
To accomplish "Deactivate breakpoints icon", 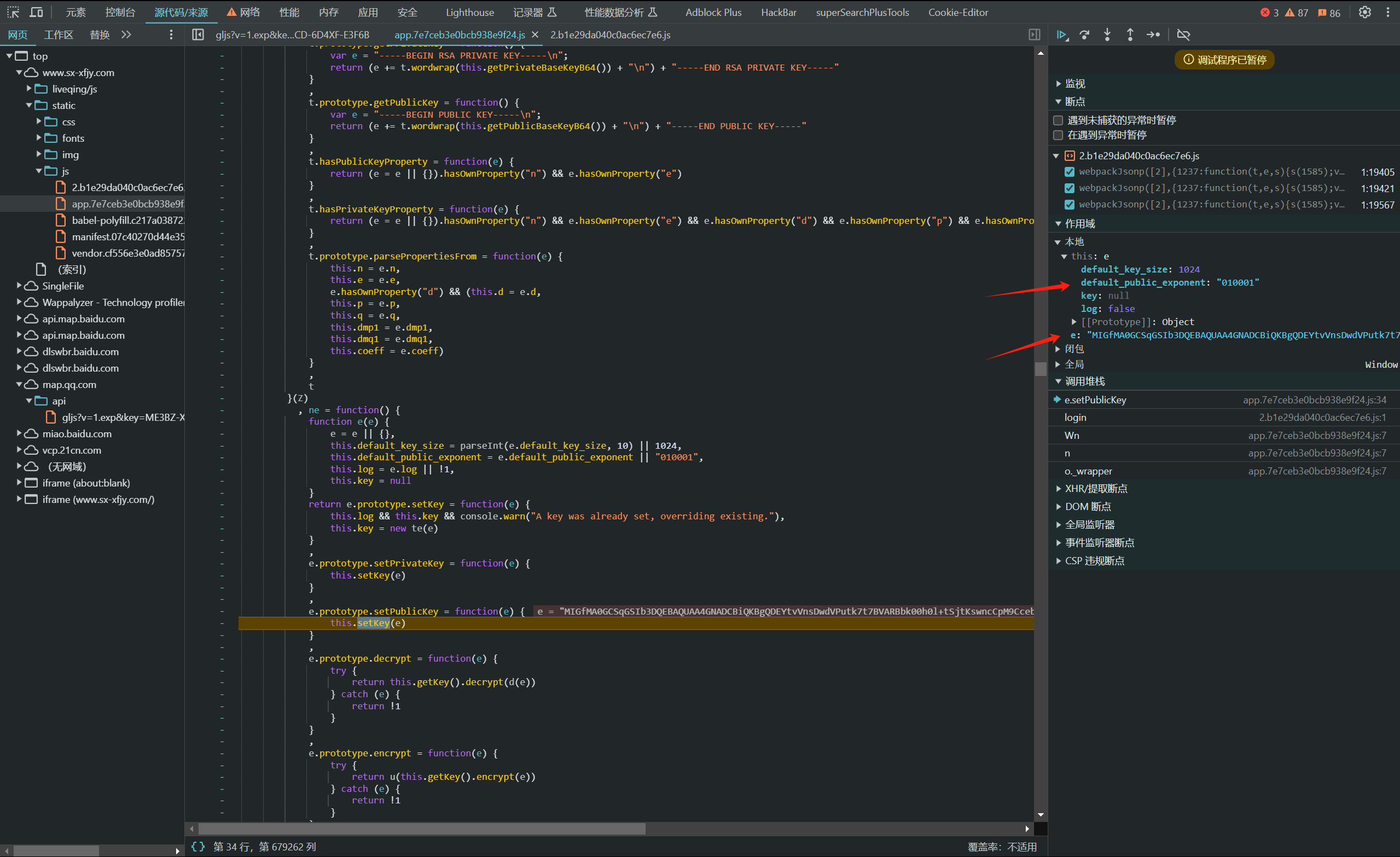I will pos(1183,34).
